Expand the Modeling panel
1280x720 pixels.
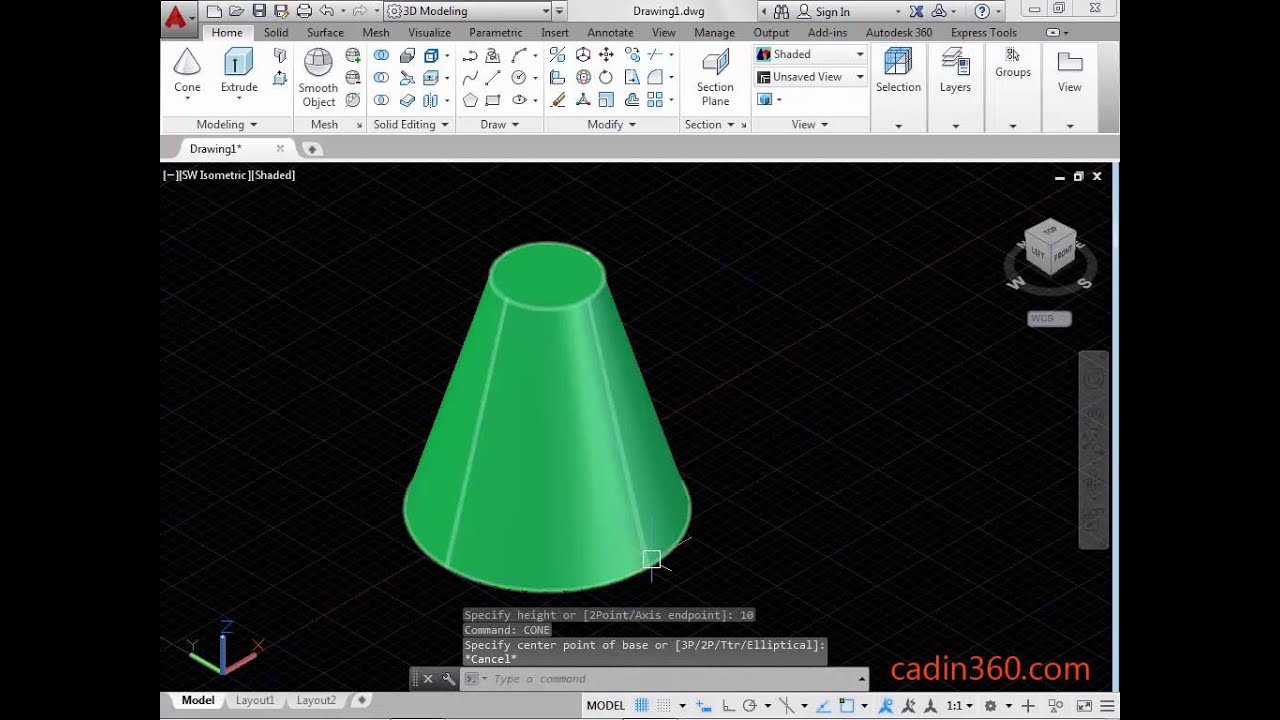click(227, 125)
